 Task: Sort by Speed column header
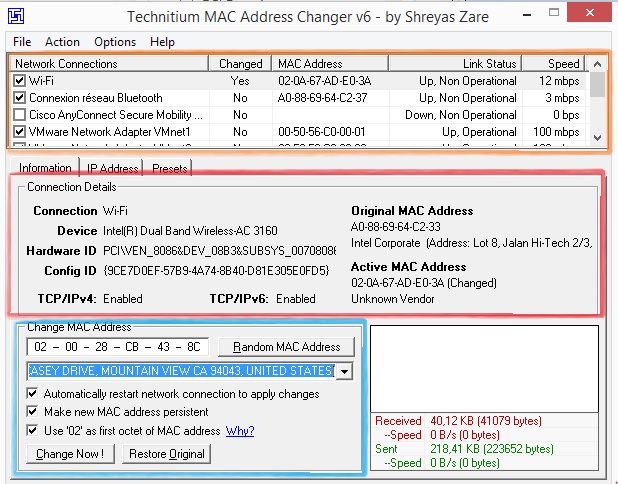pos(554,63)
